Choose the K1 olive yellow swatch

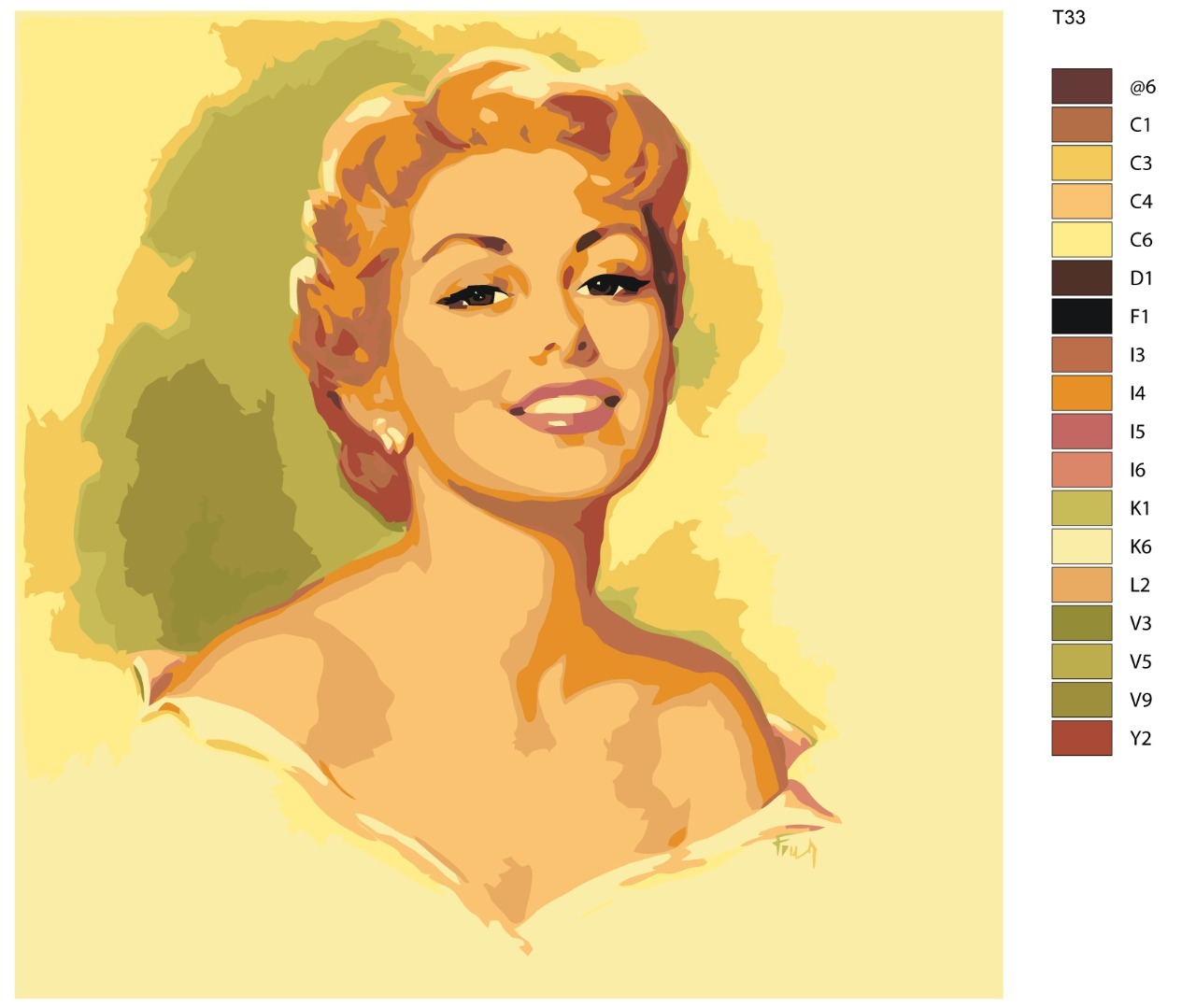tap(1081, 507)
